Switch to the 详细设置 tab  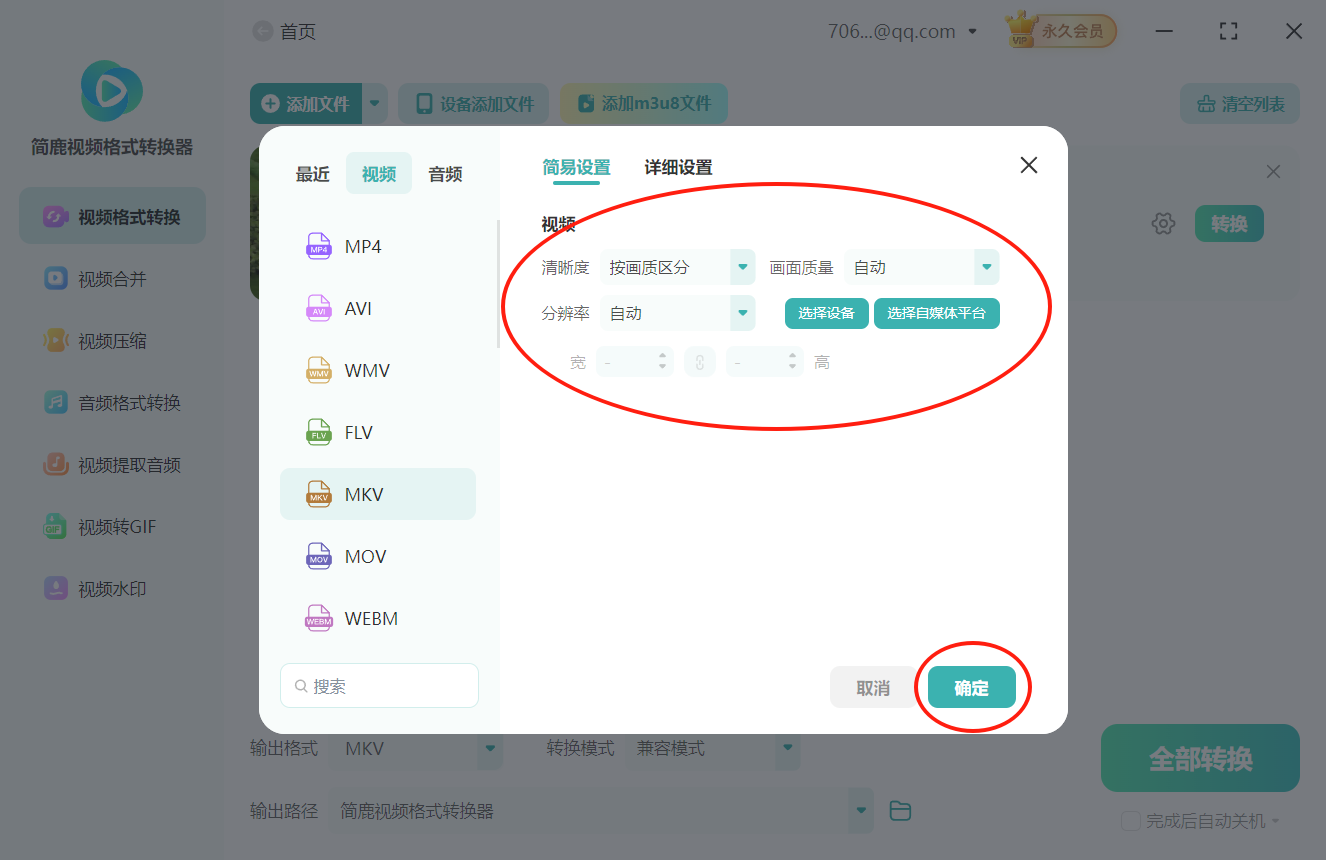(x=679, y=166)
